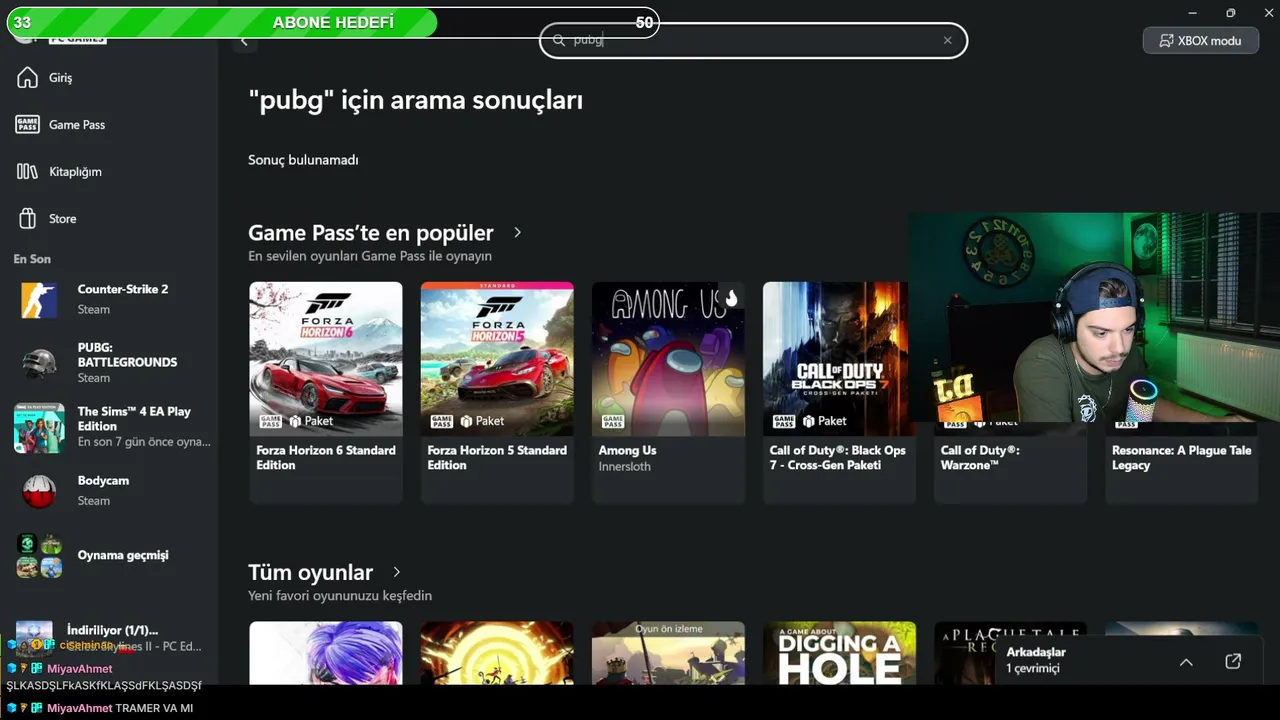
Task: Open the Game Pass'te en popüler heading
Action: (x=371, y=233)
